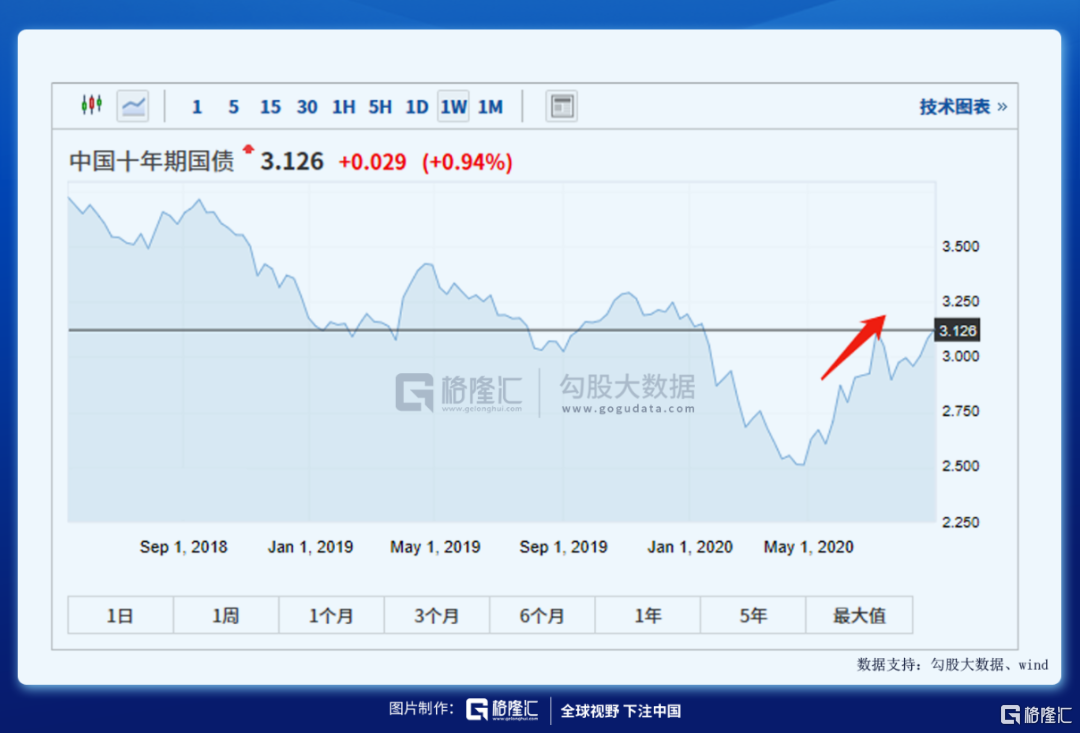Screen dimensions: 1080x733
Task: Click the 2.750 y-axis label
Action: 960,411
